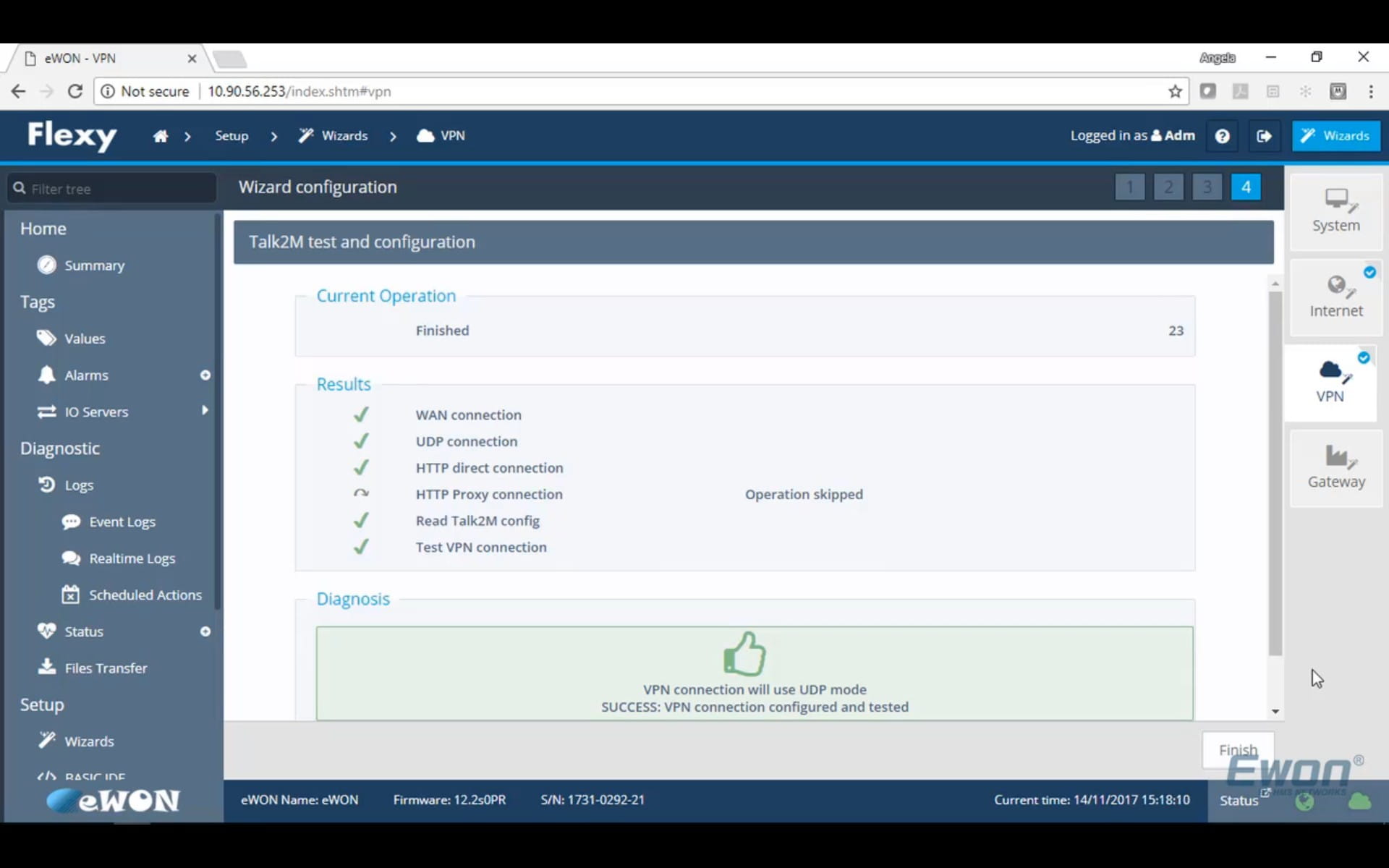1389x868 pixels.
Task: Go to wizard step 2
Action: pos(1168,187)
